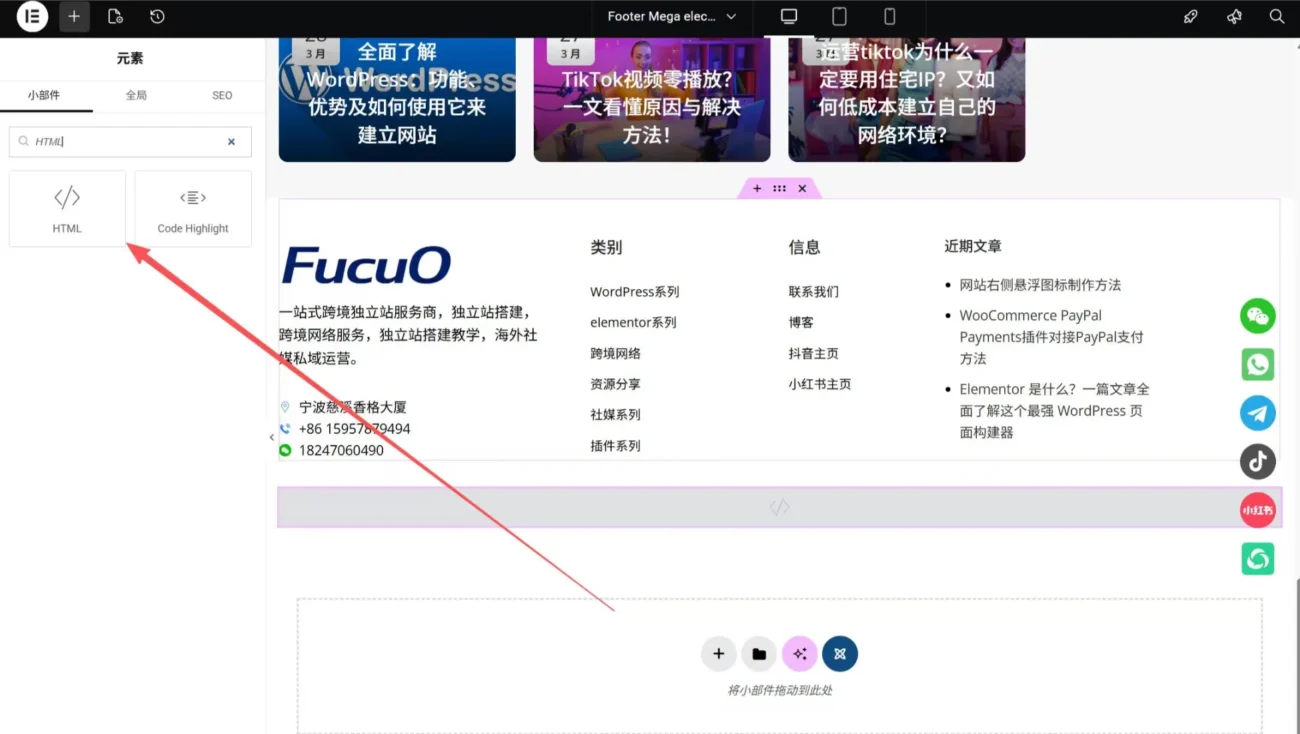Image resolution: width=1300 pixels, height=734 pixels.
Task: Open template library folder icon in empty section
Action: pyautogui.click(x=759, y=653)
